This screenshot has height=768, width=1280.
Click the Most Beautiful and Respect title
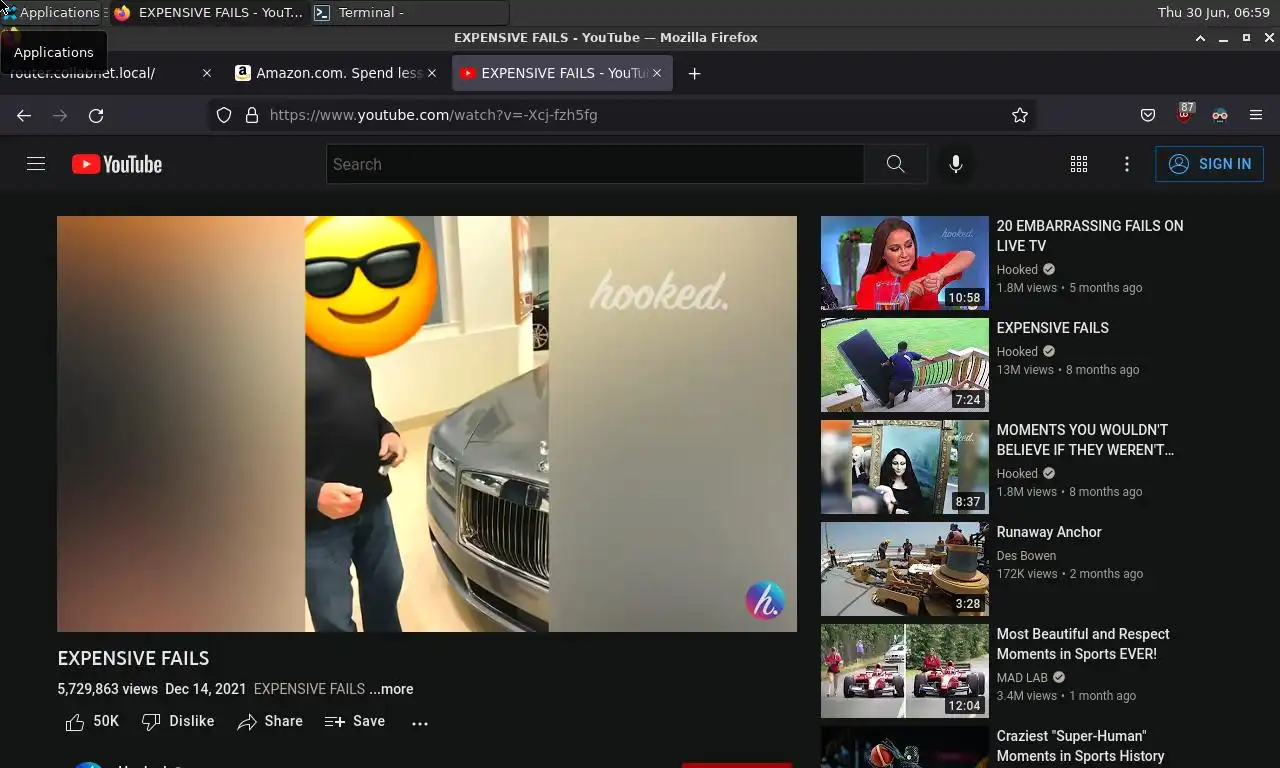1083,644
